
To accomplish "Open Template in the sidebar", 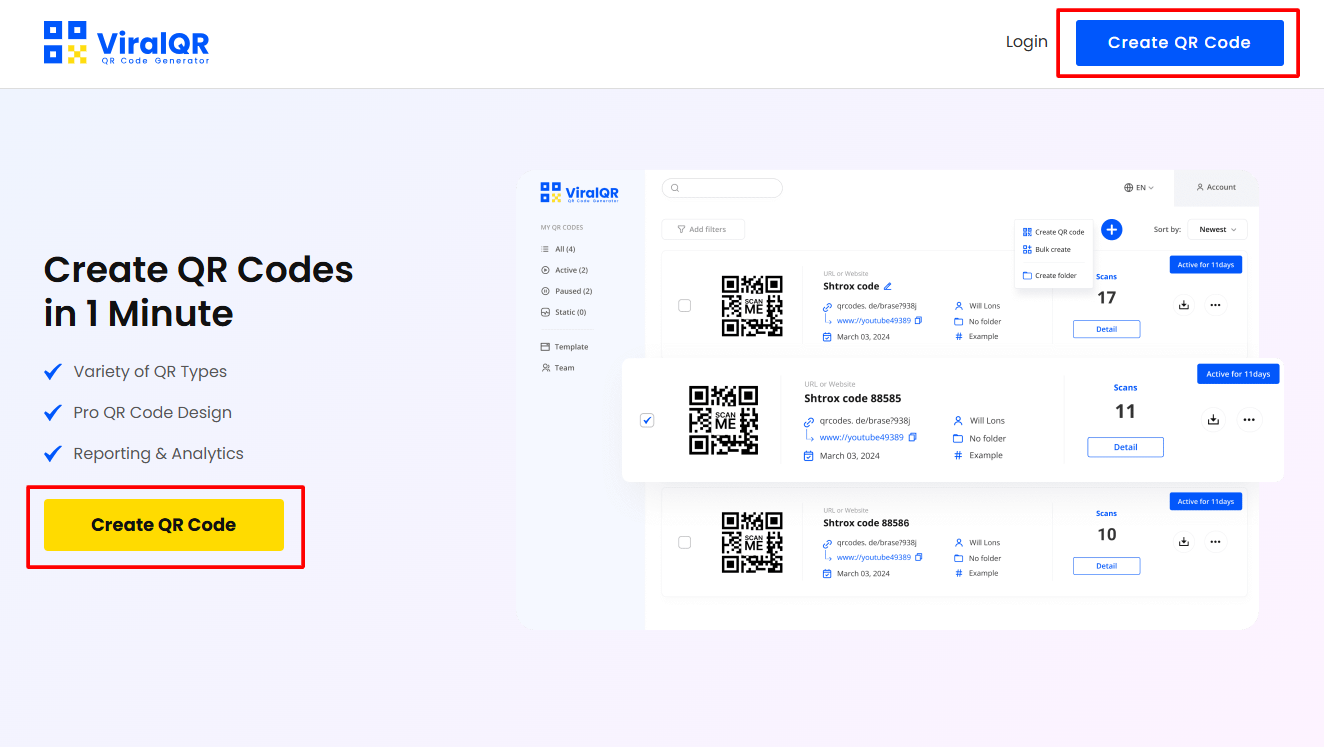I will tap(564, 347).
